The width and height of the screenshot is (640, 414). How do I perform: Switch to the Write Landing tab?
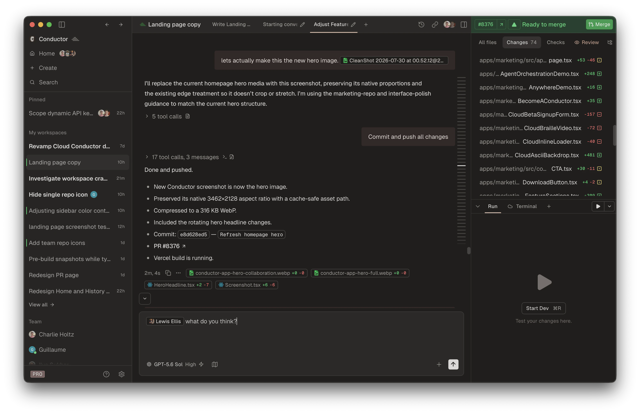[231, 24]
